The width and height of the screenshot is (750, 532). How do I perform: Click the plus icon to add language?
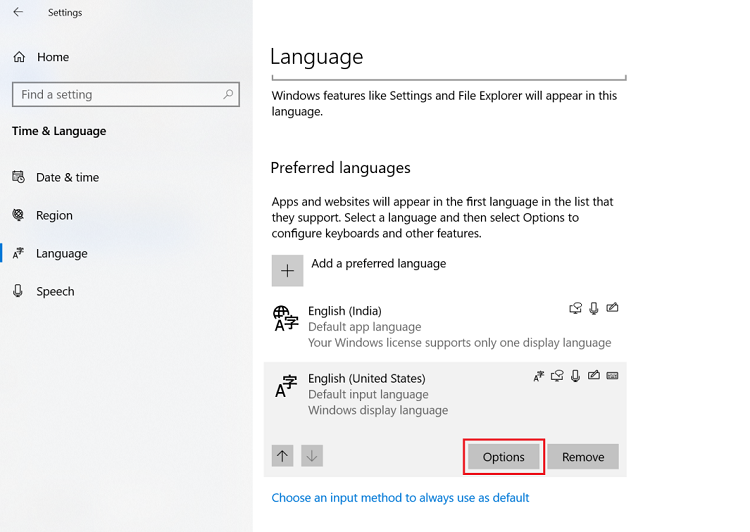pyautogui.click(x=287, y=271)
